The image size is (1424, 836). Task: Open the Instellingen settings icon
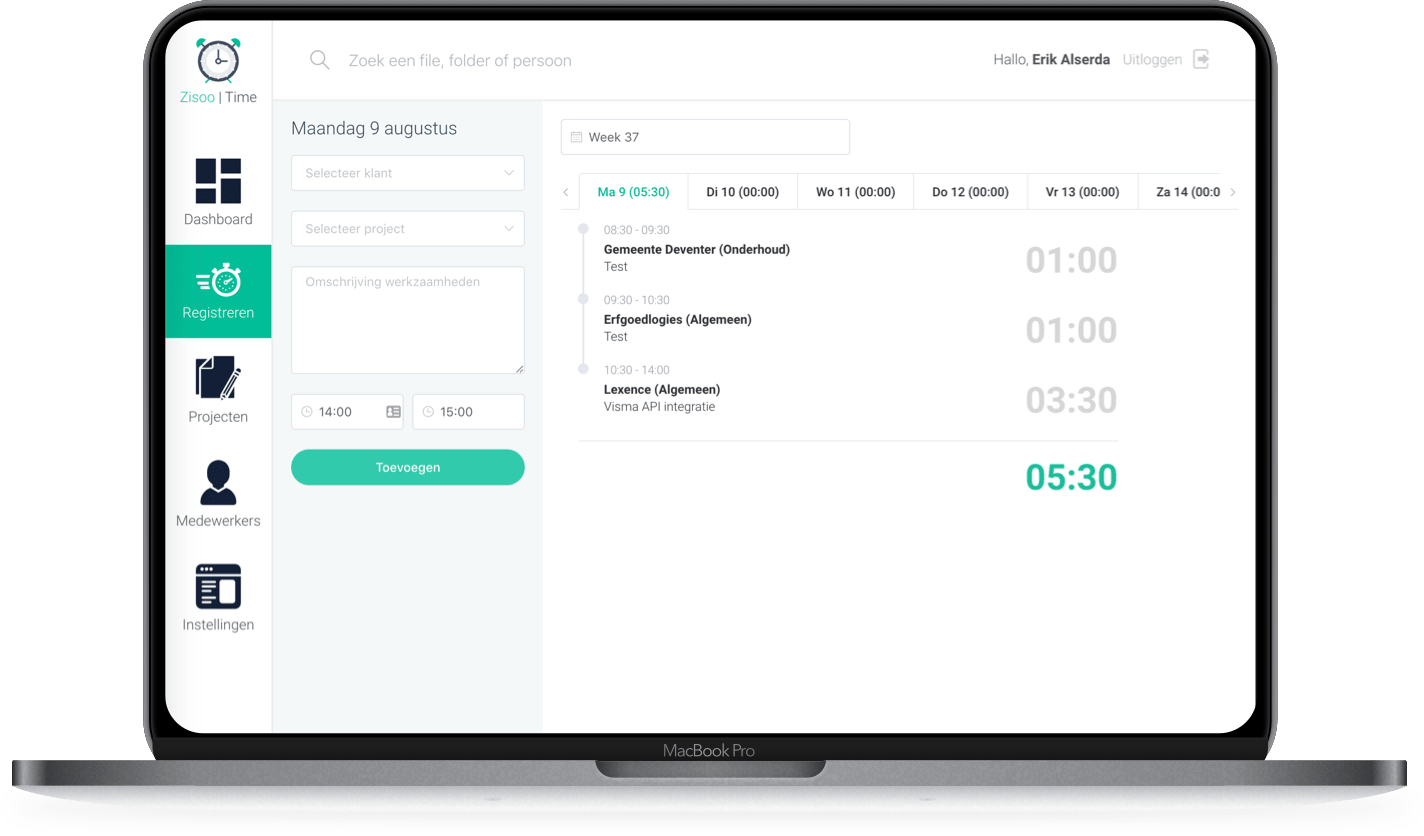218,587
